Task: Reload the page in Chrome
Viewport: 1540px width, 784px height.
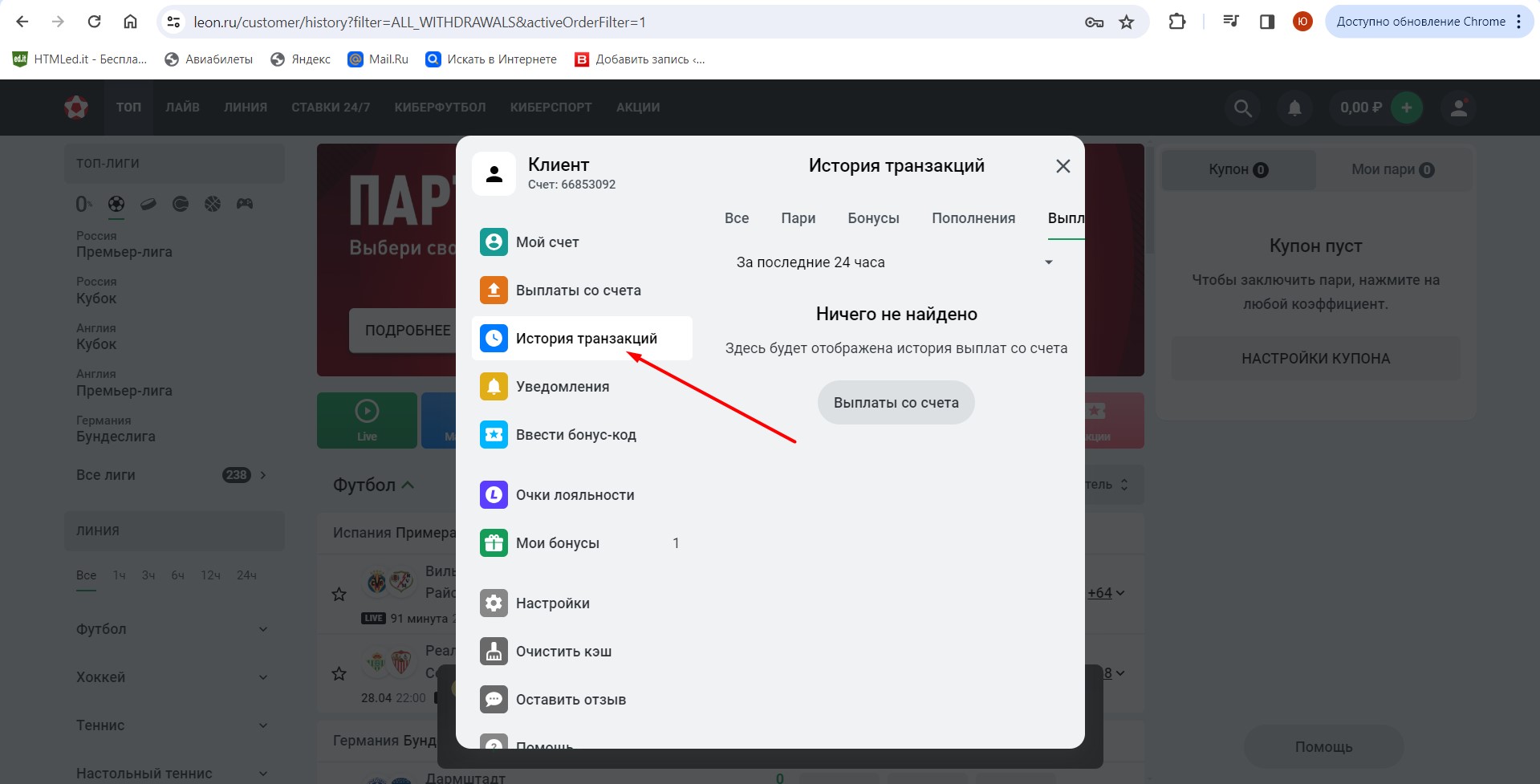Action: (94, 22)
